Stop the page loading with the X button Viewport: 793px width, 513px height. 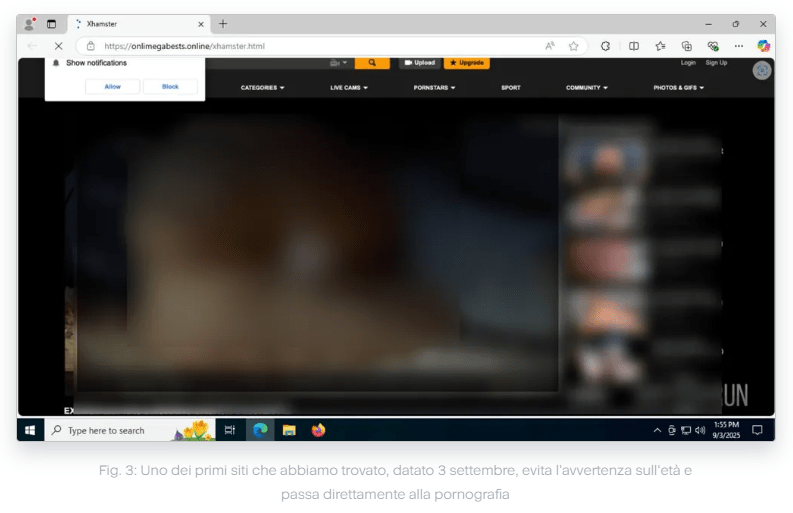[58, 46]
